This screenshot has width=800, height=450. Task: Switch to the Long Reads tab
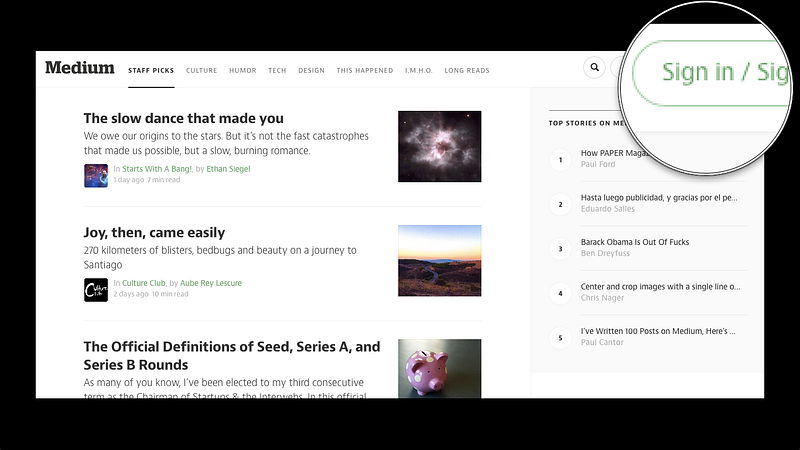[467, 70]
